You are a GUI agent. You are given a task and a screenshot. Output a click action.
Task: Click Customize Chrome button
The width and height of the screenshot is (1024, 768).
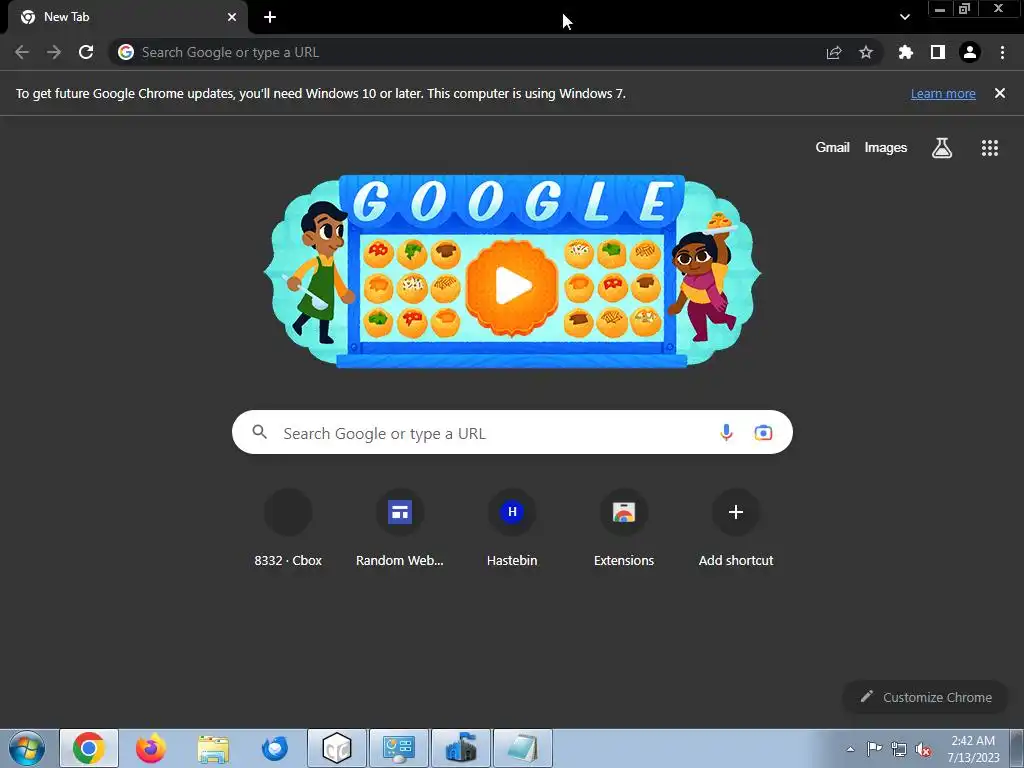click(x=926, y=697)
